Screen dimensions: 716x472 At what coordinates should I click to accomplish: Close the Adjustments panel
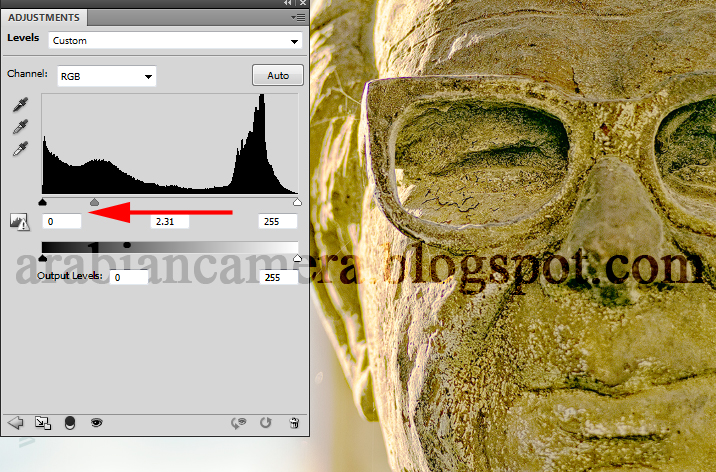pyautogui.click(x=303, y=3)
